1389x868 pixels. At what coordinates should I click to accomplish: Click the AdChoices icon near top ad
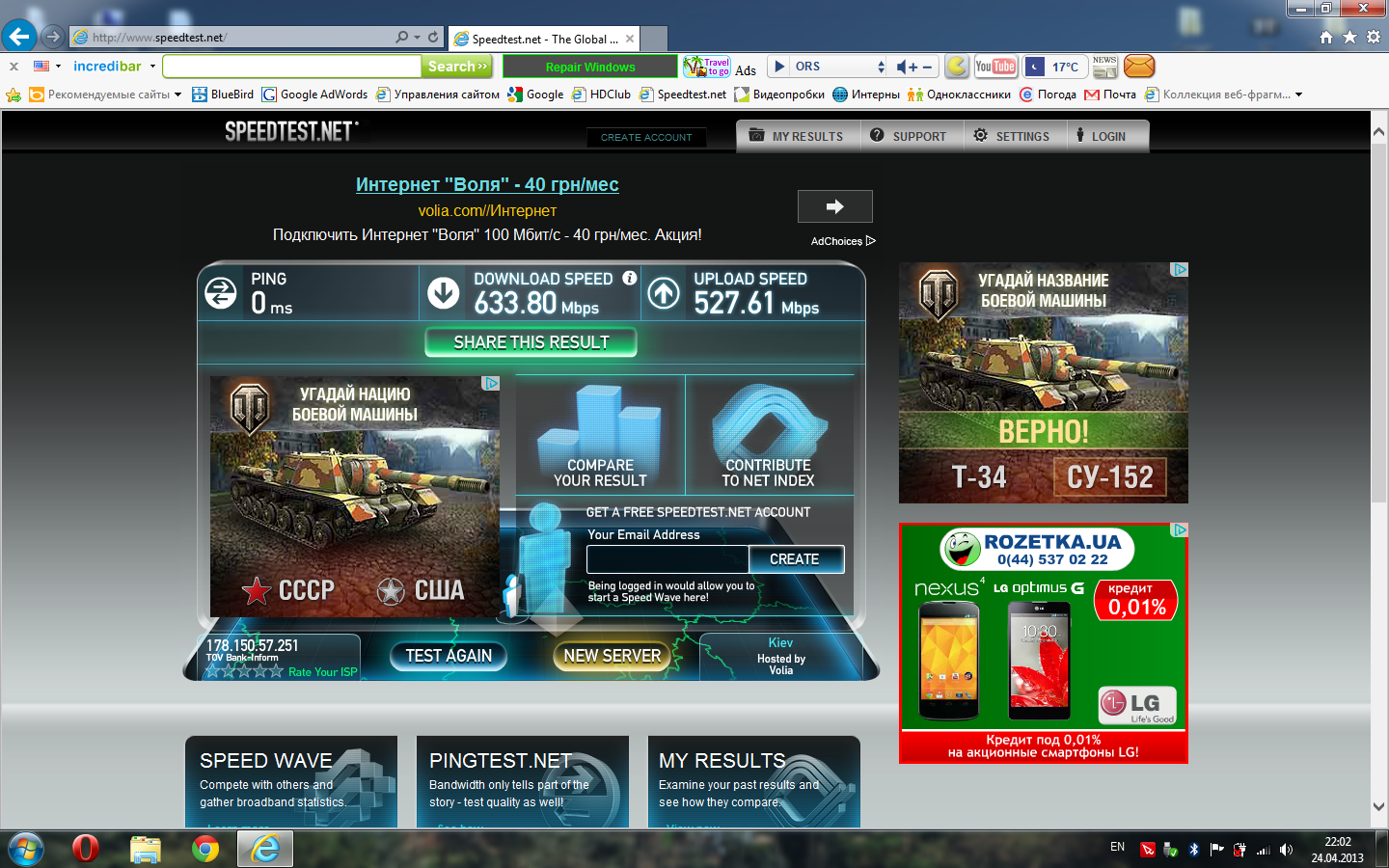pos(871,241)
